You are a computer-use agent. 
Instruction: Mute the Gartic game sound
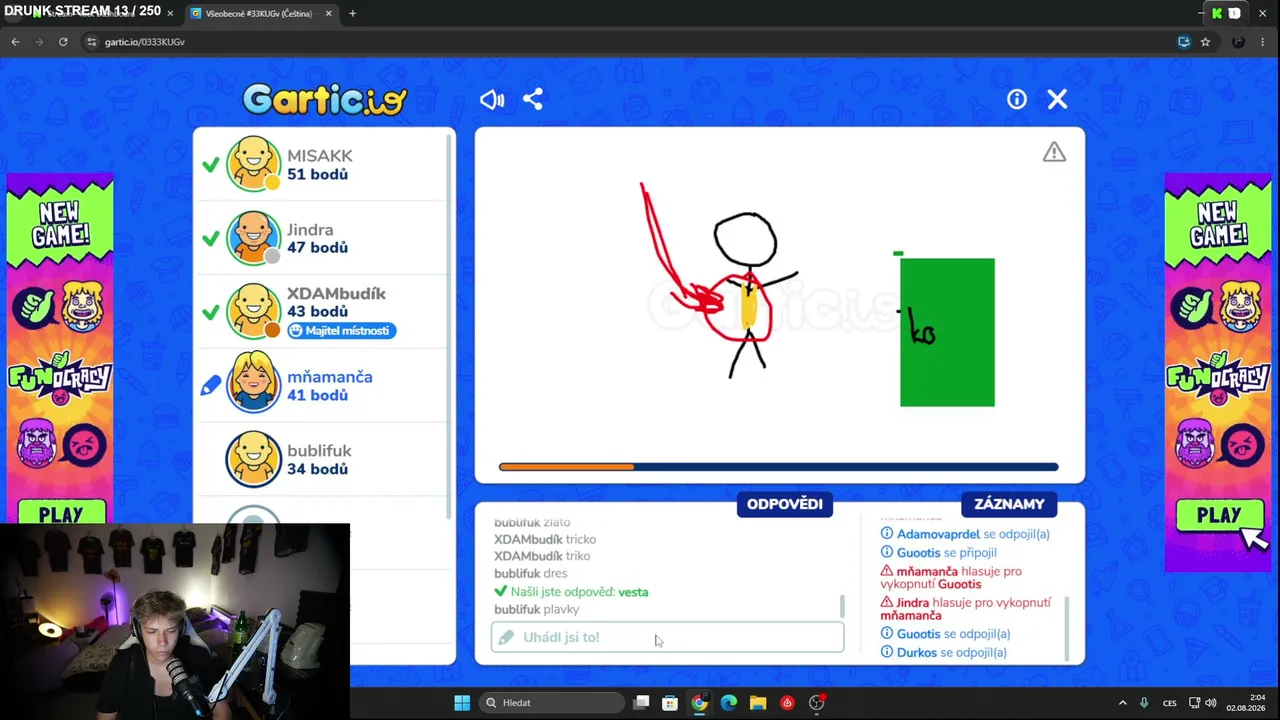492,99
